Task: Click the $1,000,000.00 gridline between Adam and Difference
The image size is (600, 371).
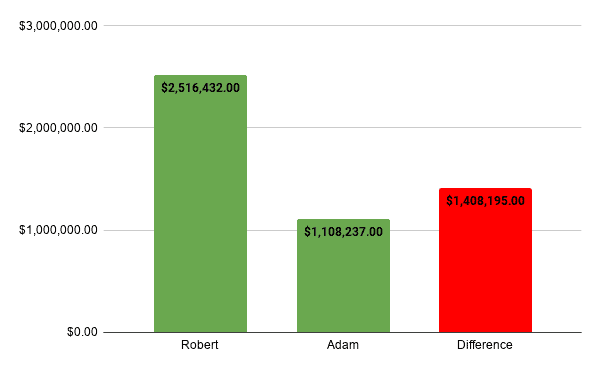Action: (x=414, y=230)
